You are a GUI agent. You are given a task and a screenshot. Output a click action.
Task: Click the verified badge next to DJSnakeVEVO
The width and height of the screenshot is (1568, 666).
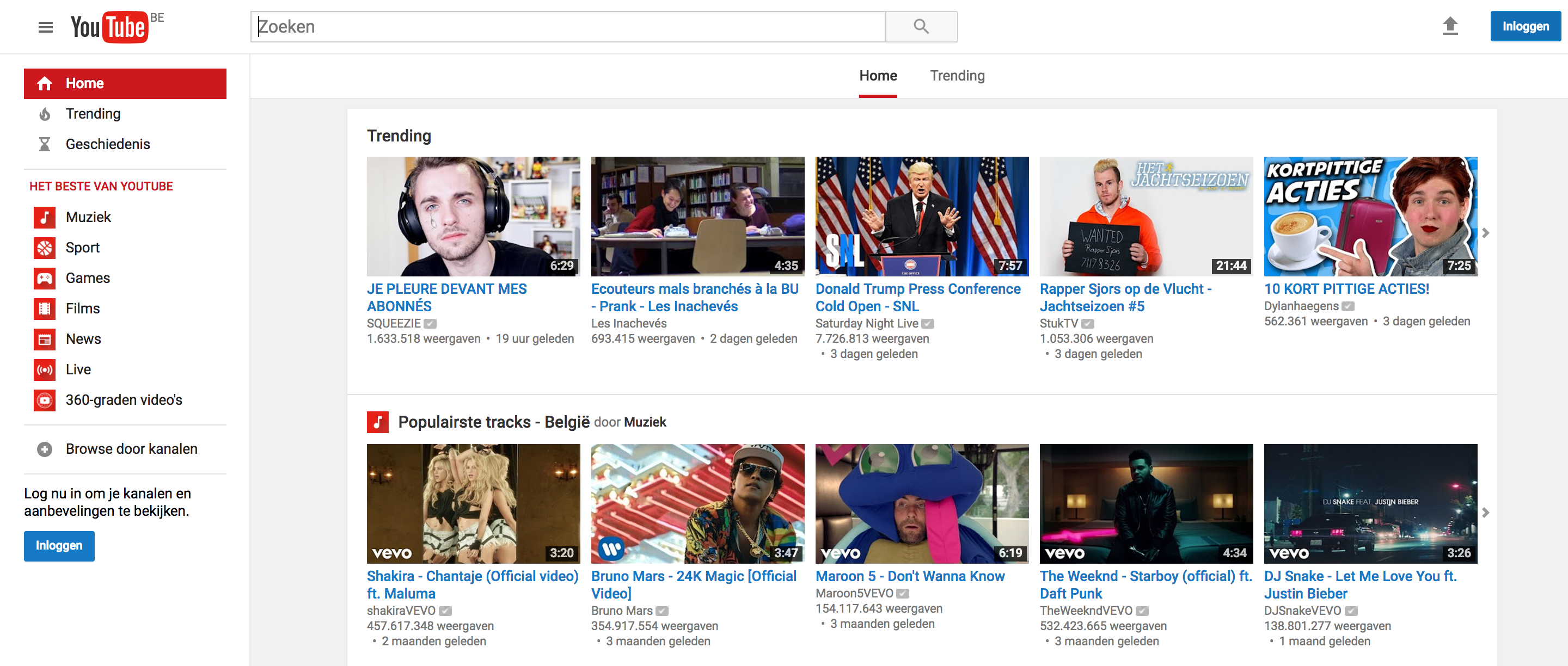point(1351,610)
